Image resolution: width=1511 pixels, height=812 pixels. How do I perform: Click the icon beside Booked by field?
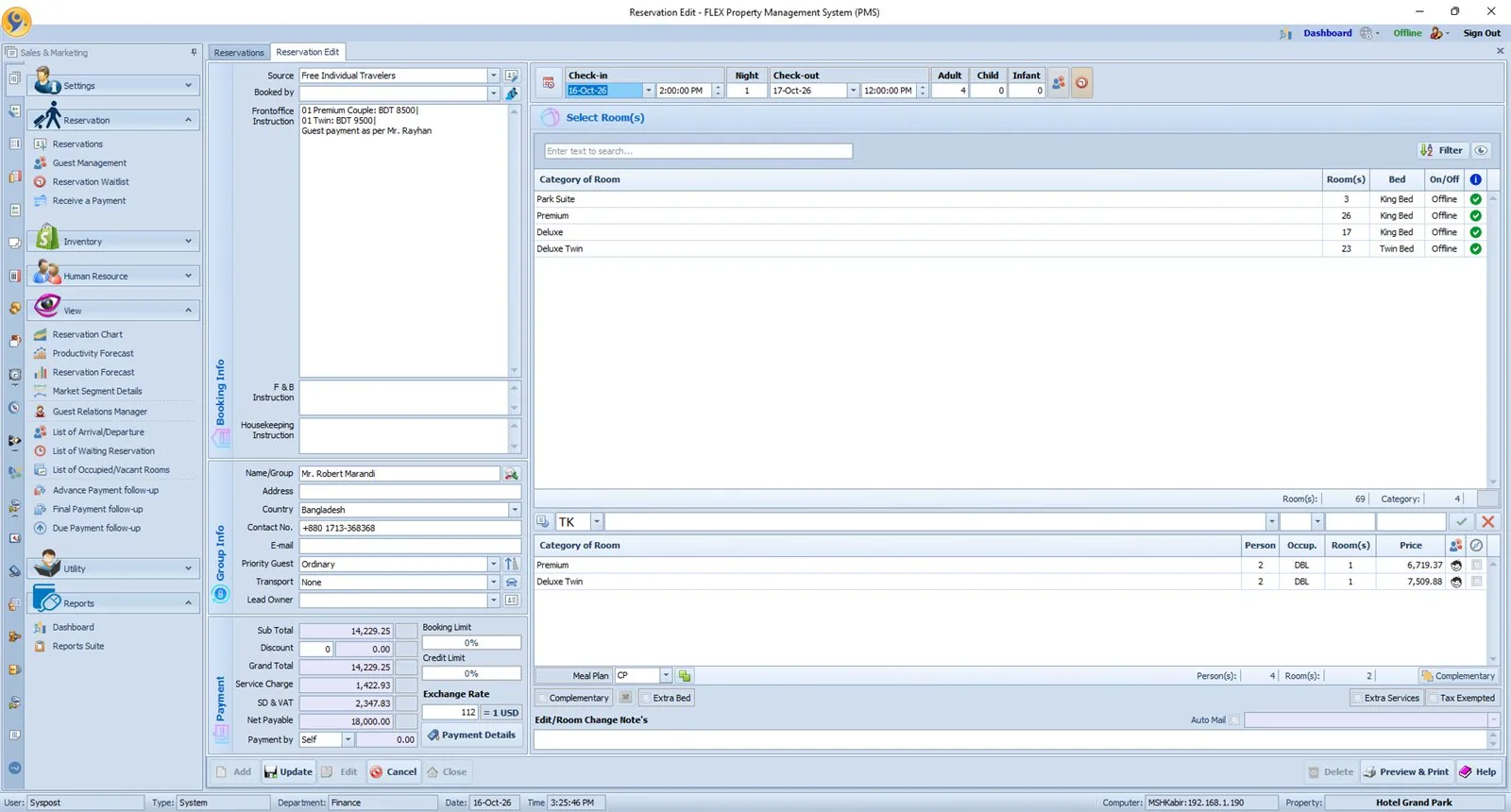tap(511, 93)
